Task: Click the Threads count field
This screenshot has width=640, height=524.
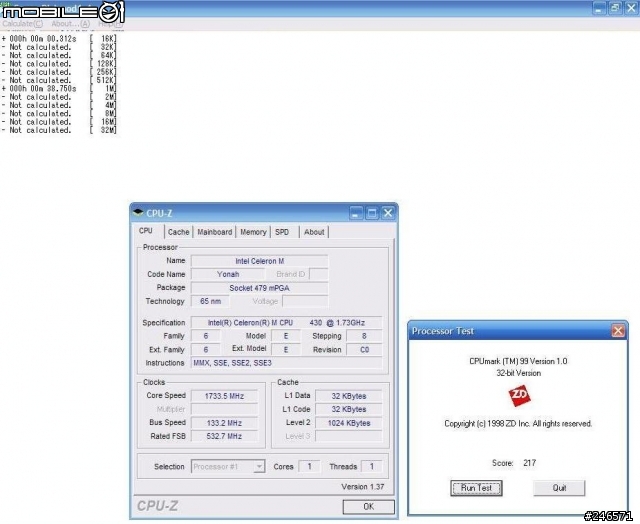Action: 371,466
